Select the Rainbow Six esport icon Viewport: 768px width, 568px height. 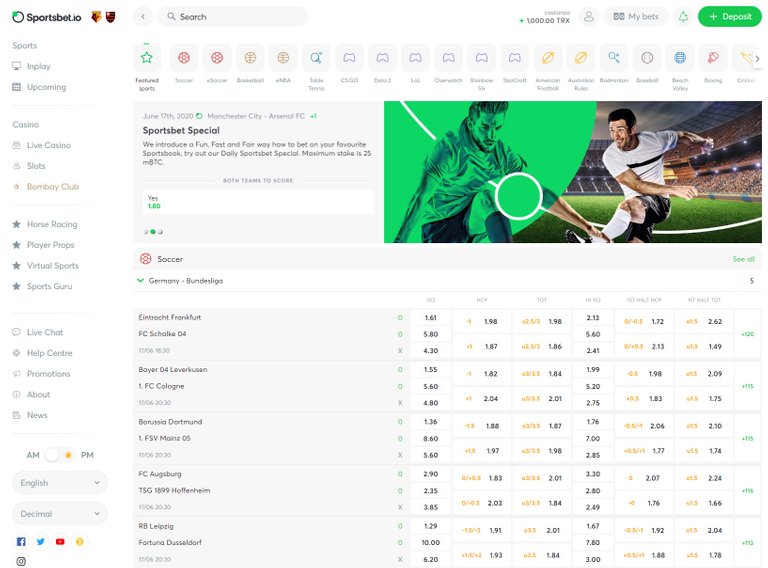(481, 58)
